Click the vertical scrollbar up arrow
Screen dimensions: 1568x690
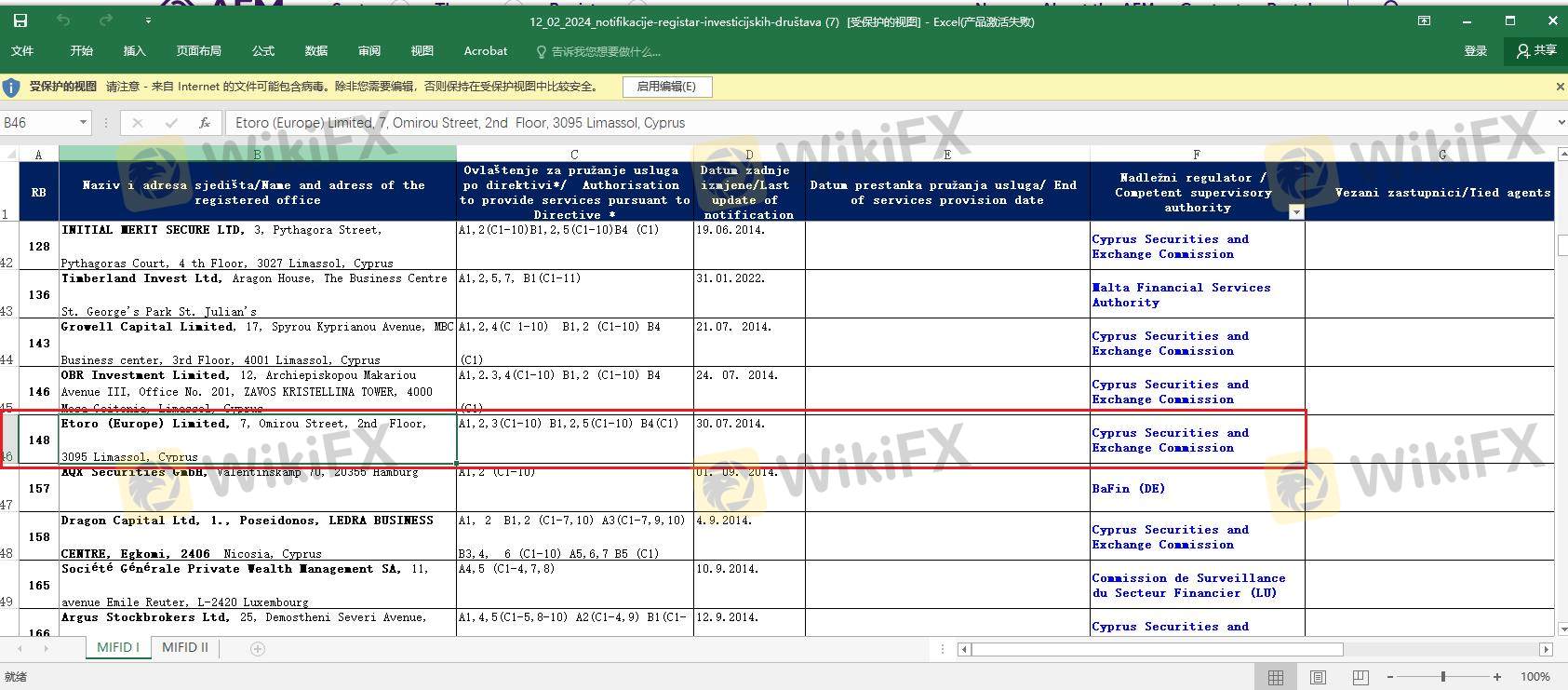tap(1561, 154)
